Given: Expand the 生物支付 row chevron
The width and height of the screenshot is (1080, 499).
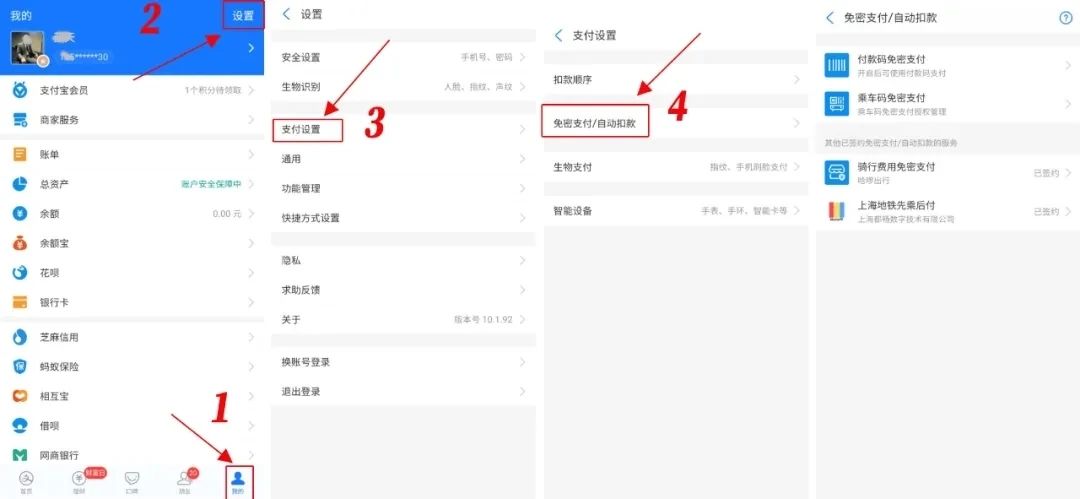Looking at the screenshot, I should [797, 167].
